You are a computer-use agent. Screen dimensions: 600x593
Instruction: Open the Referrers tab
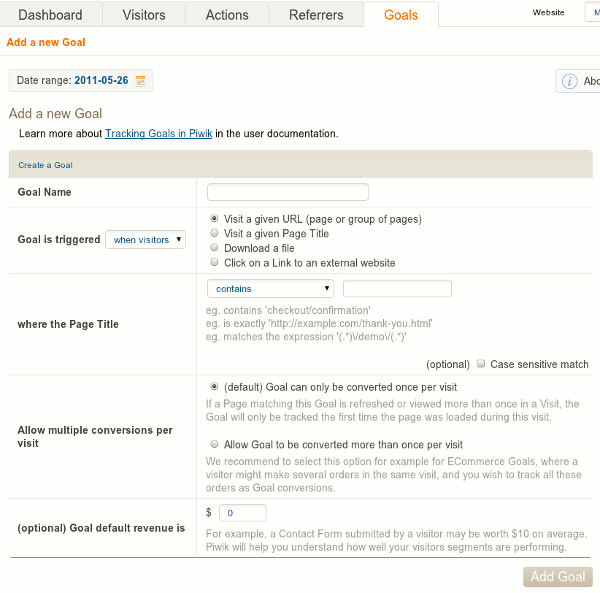pos(316,15)
